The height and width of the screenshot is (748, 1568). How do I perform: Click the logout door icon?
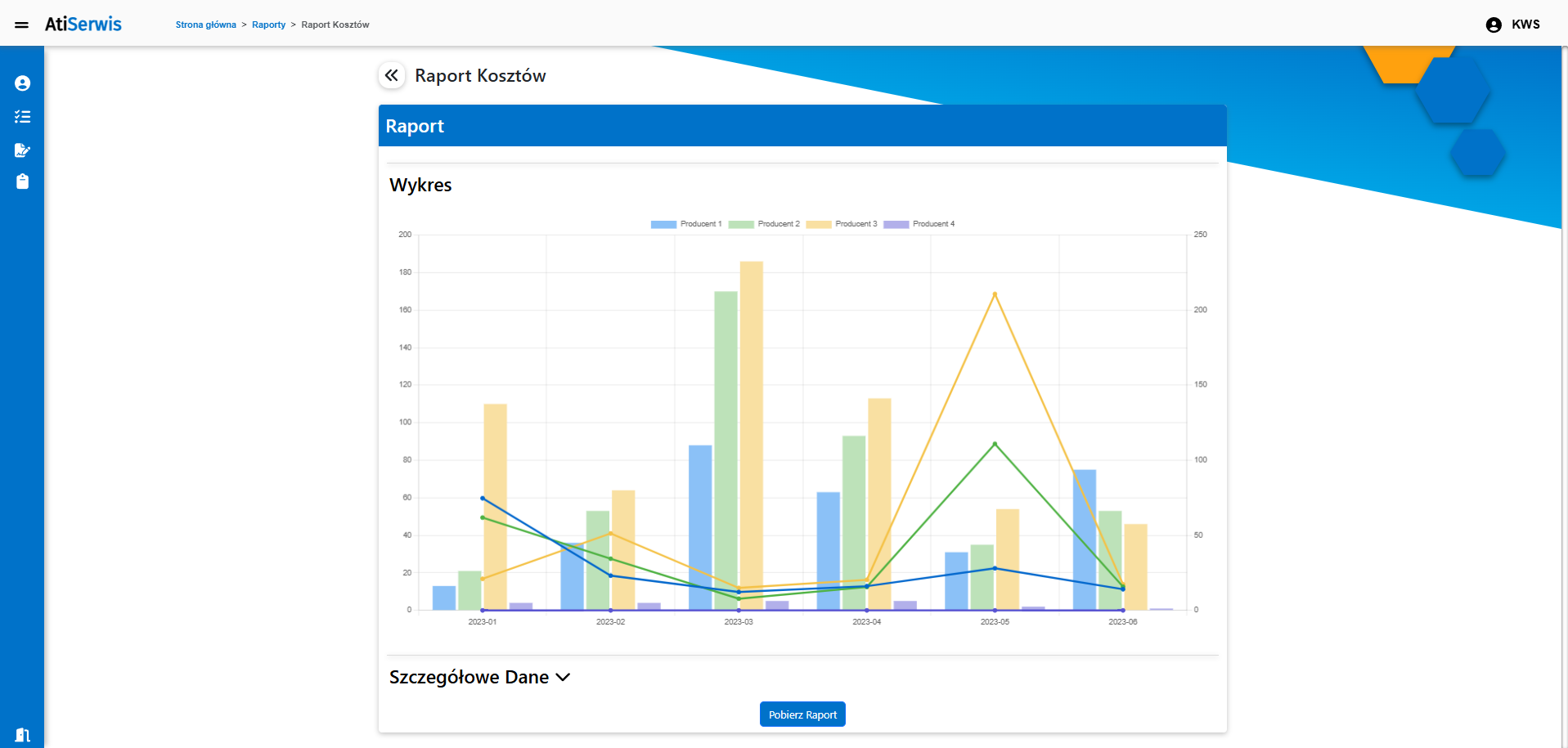pyautogui.click(x=22, y=735)
